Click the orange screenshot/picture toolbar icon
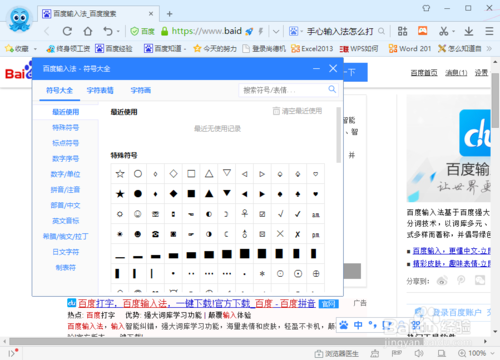The image size is (500, 360). pyautogui.click(x=423, y=31)
